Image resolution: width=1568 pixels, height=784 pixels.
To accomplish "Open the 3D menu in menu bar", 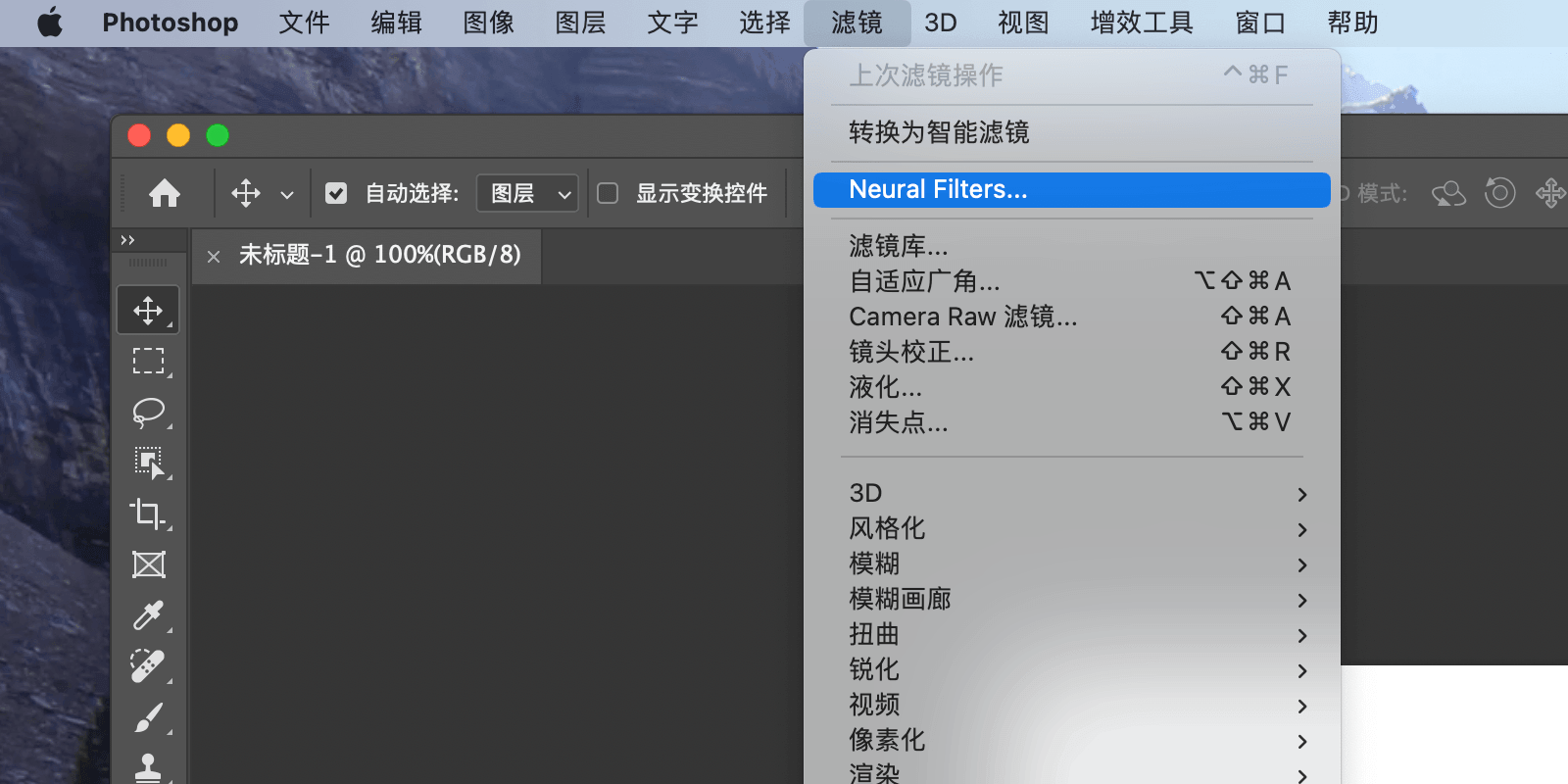I will [941, 23].
